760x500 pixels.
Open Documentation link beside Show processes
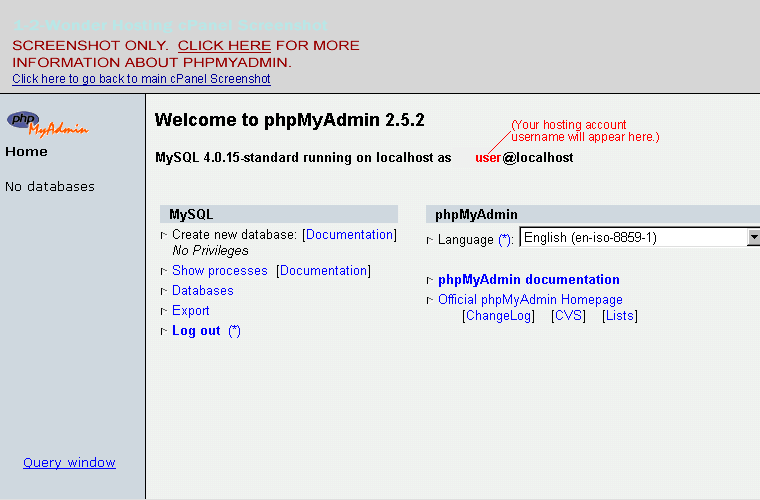(x=323, y=270)
